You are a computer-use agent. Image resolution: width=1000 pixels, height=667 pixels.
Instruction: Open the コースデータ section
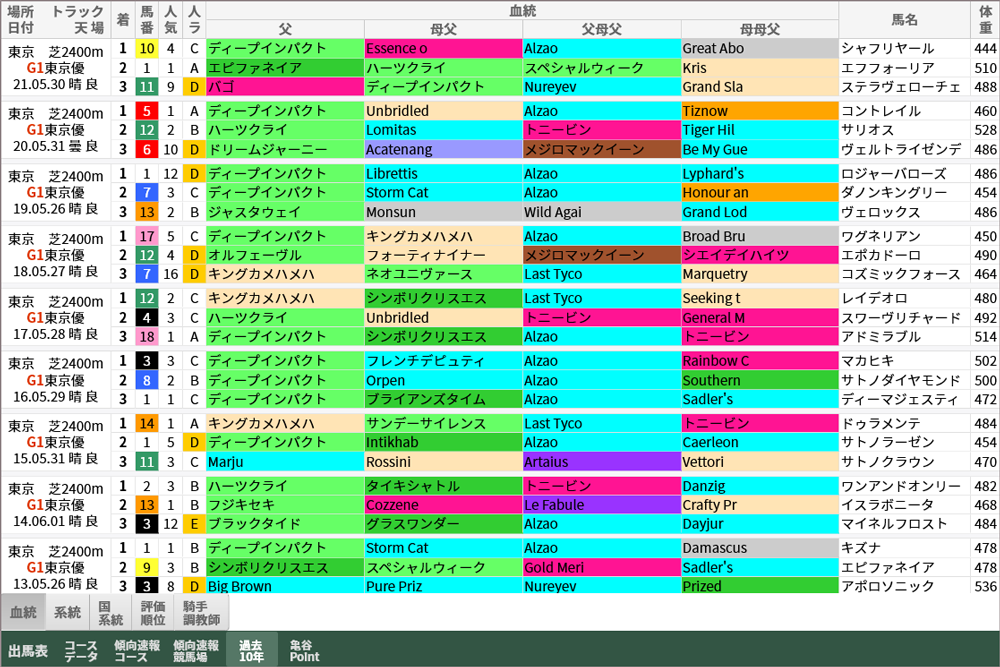pyautogui.click(x=79, y=651)
